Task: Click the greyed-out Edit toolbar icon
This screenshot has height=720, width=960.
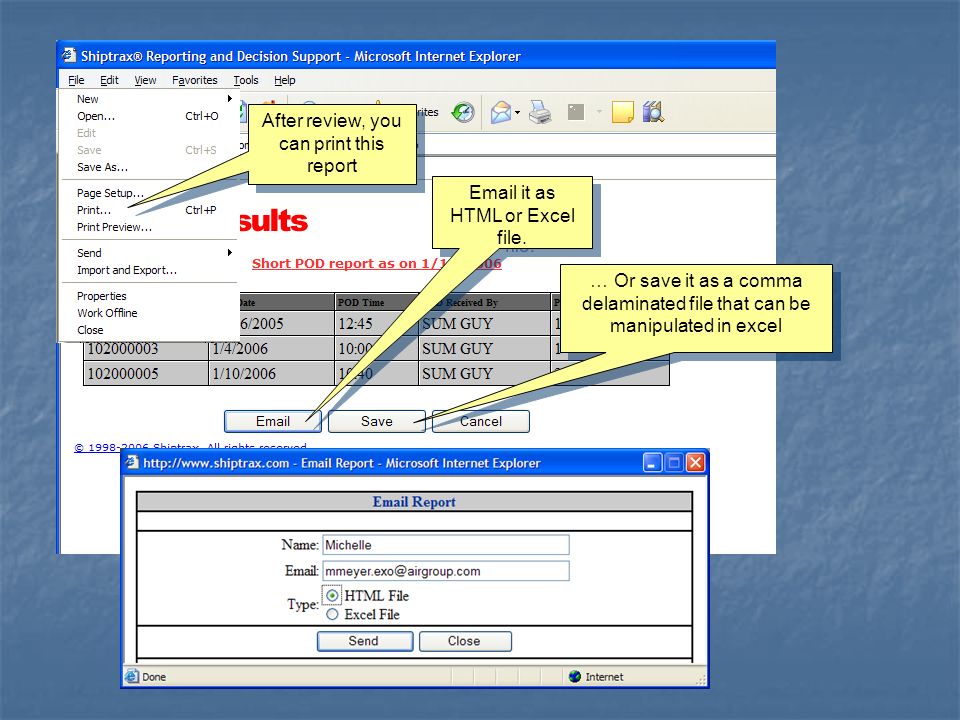Action: click(x=576, y=112)
